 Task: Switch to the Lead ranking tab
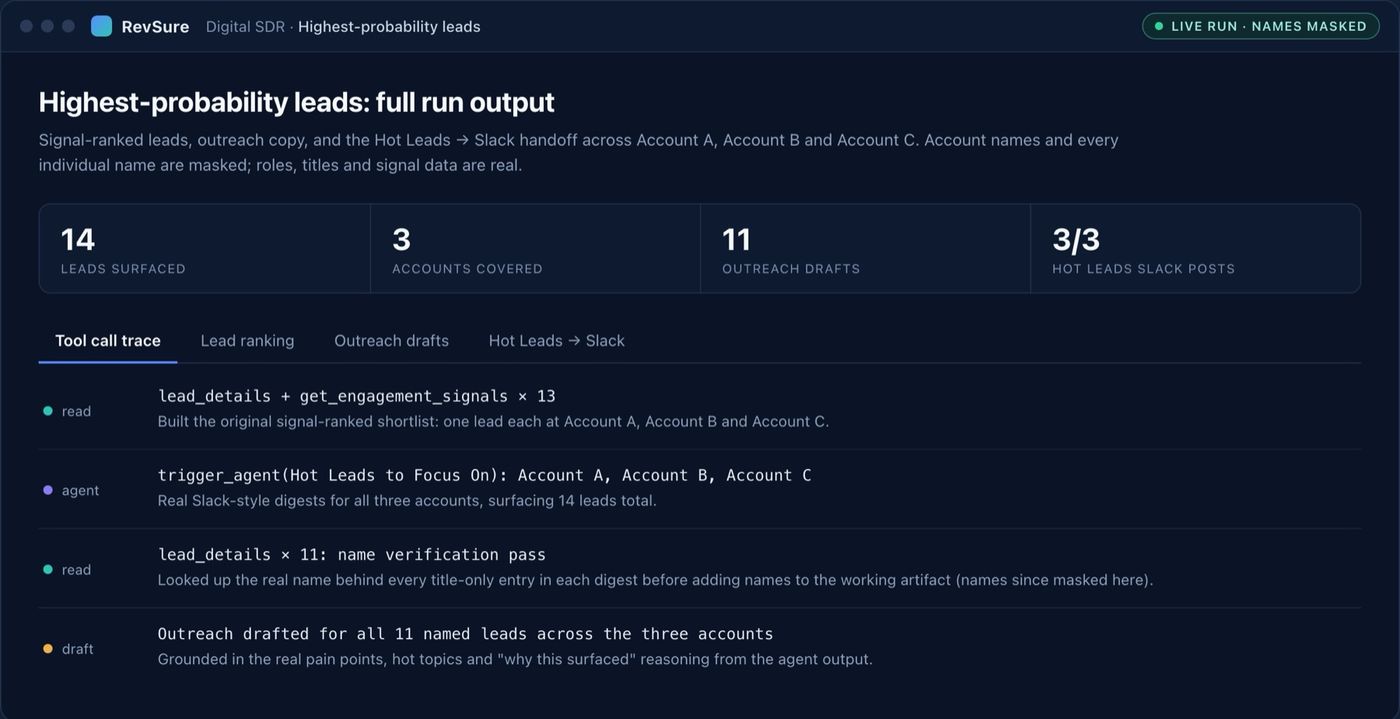(x=247, y=340)
